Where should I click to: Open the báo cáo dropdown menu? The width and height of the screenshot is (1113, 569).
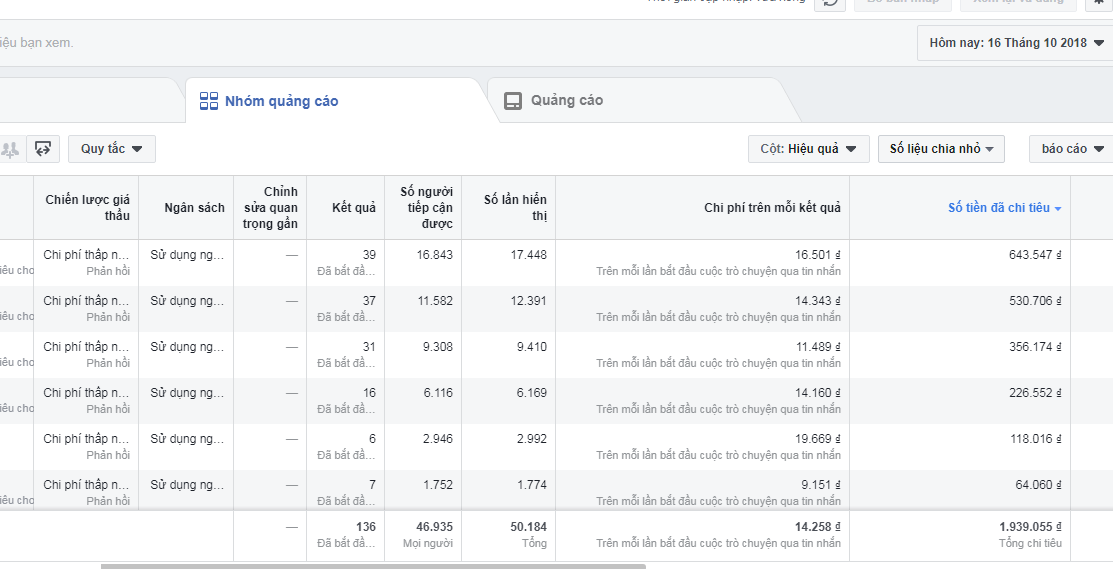1071,149
